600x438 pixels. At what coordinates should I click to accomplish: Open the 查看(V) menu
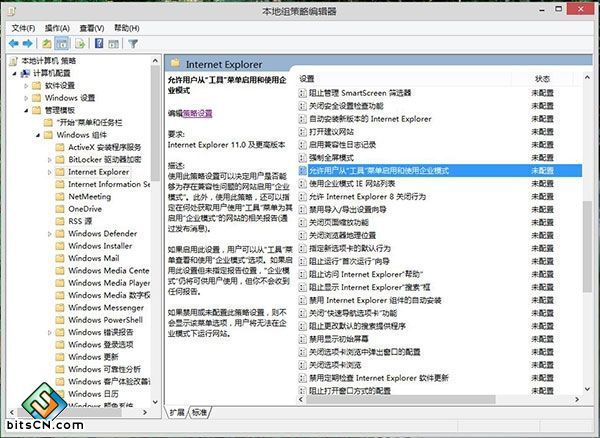point(92,28)
